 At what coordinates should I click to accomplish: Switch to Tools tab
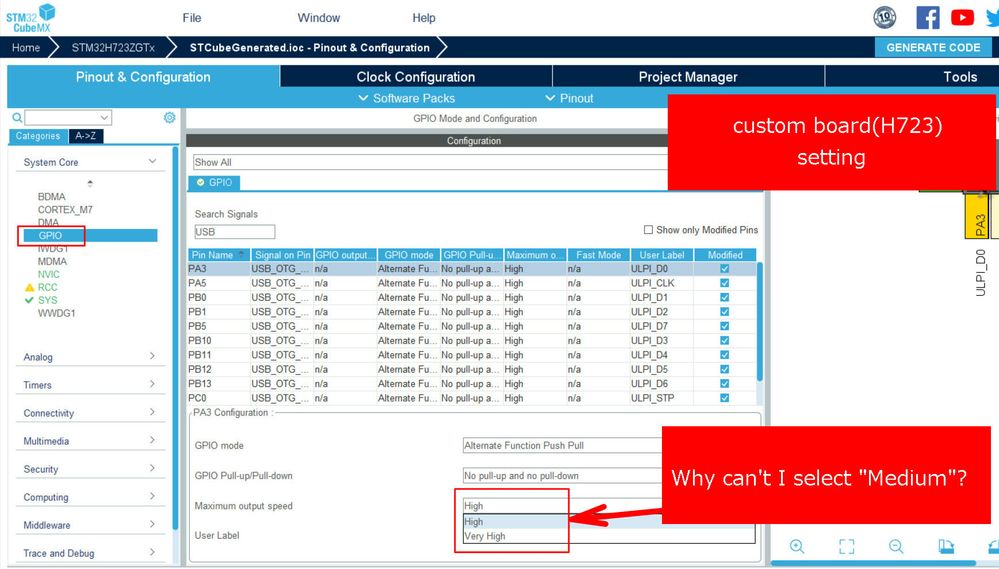pos(959,76)
